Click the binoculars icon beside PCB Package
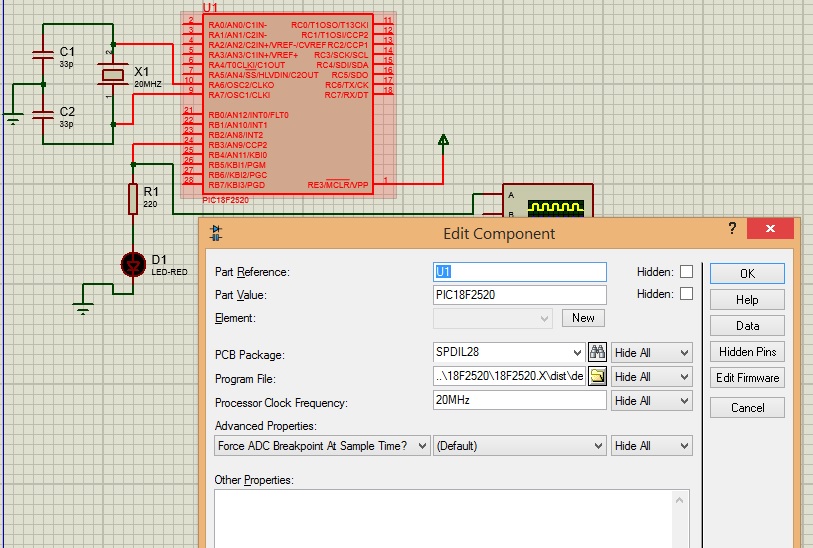 [x=597, y=352]
